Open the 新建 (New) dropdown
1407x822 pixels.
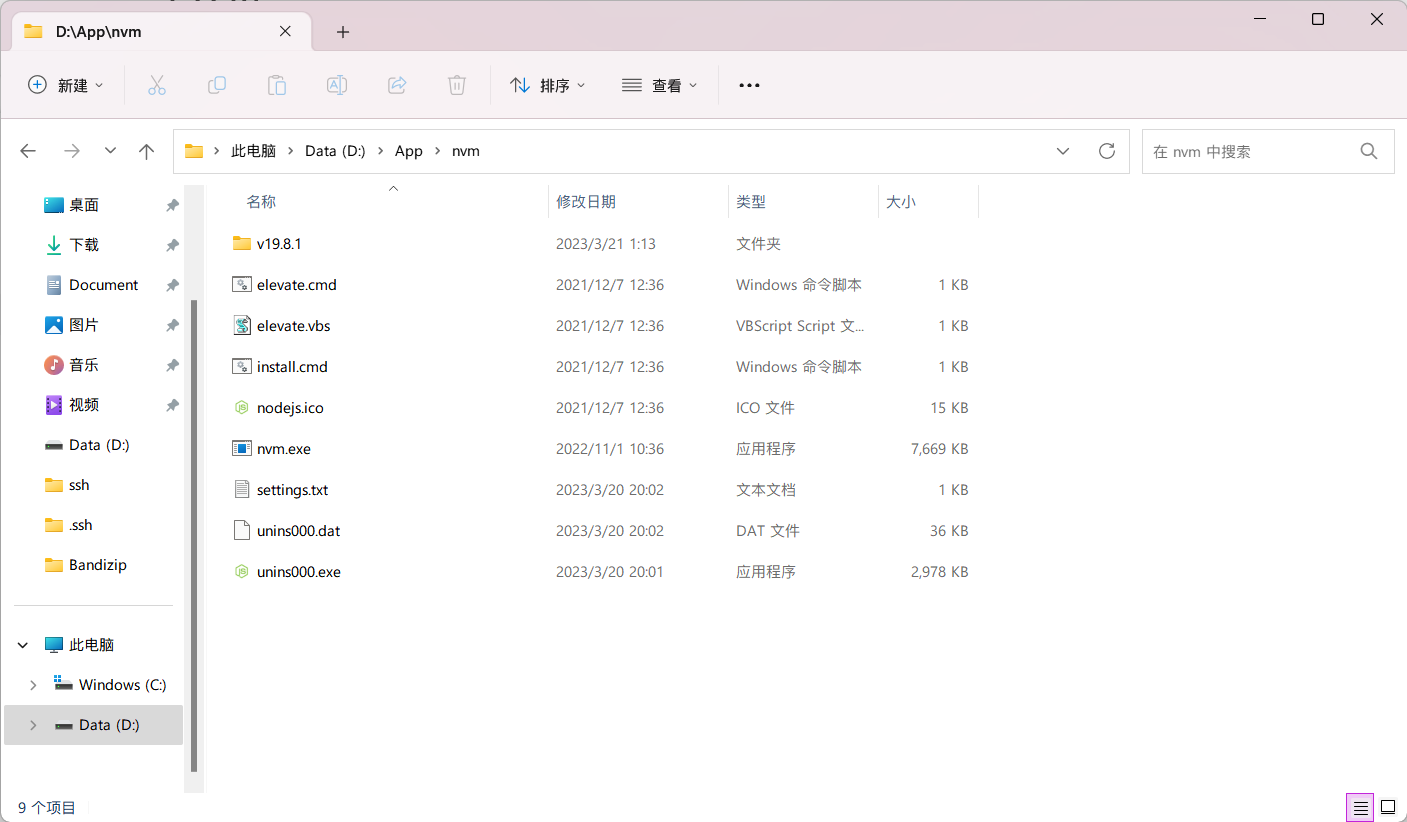(66, 85)
